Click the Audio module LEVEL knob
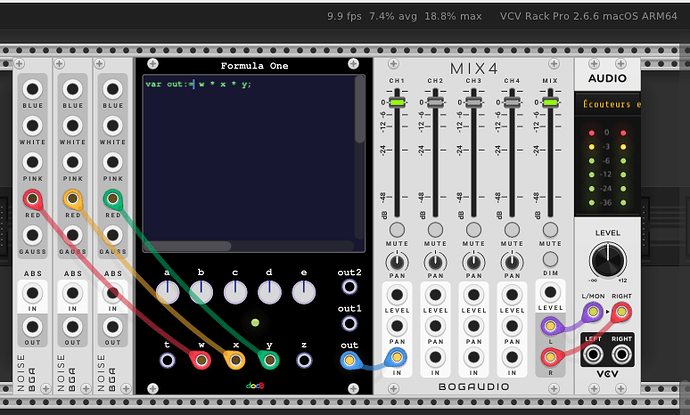The width and height of the screenshot is (690, 415). 608,261
